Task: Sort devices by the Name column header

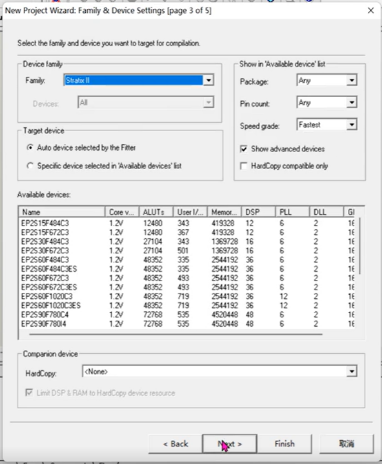Action: coord(62,212)
